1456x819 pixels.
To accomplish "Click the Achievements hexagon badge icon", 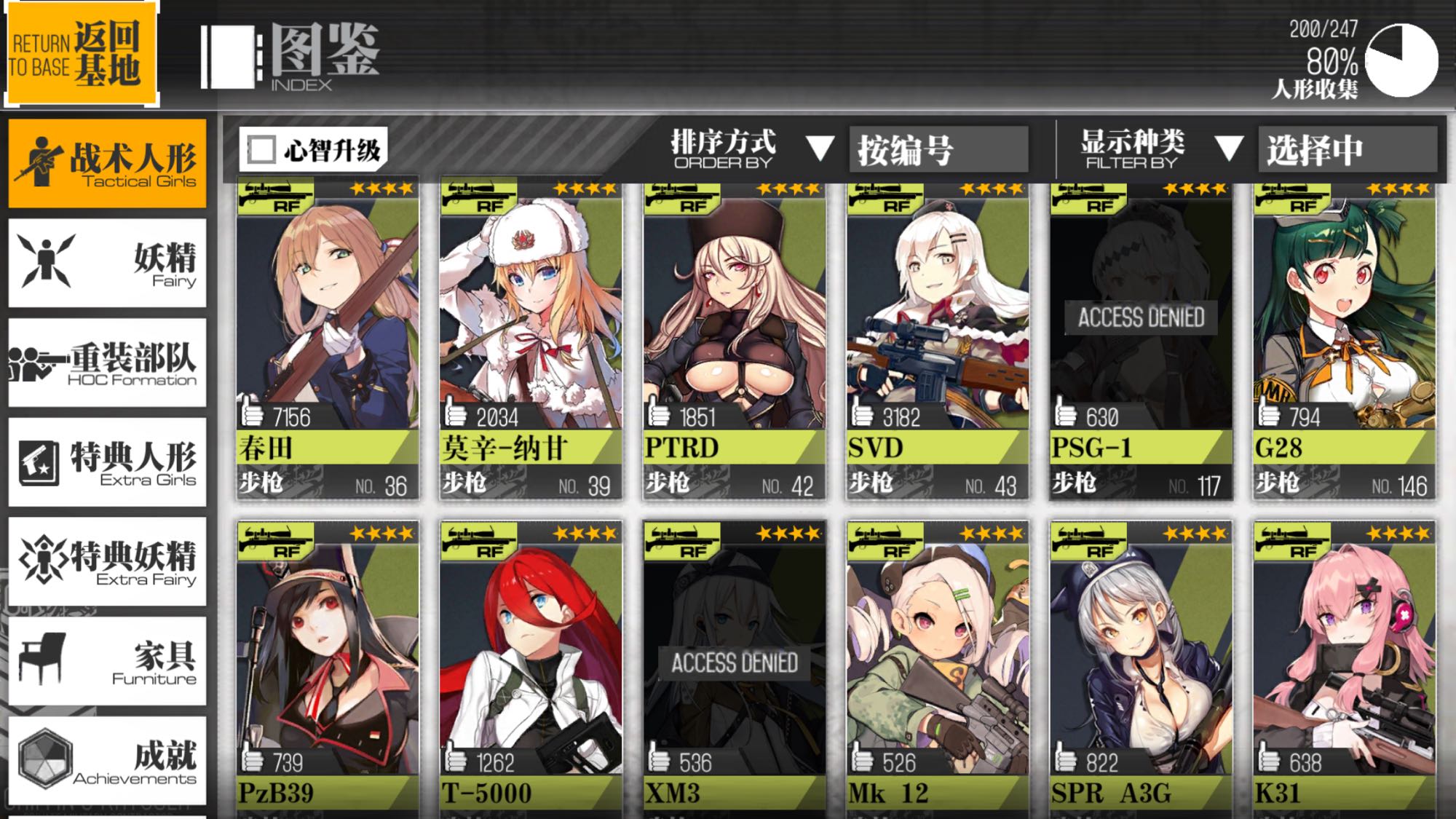I will point(45,759).
